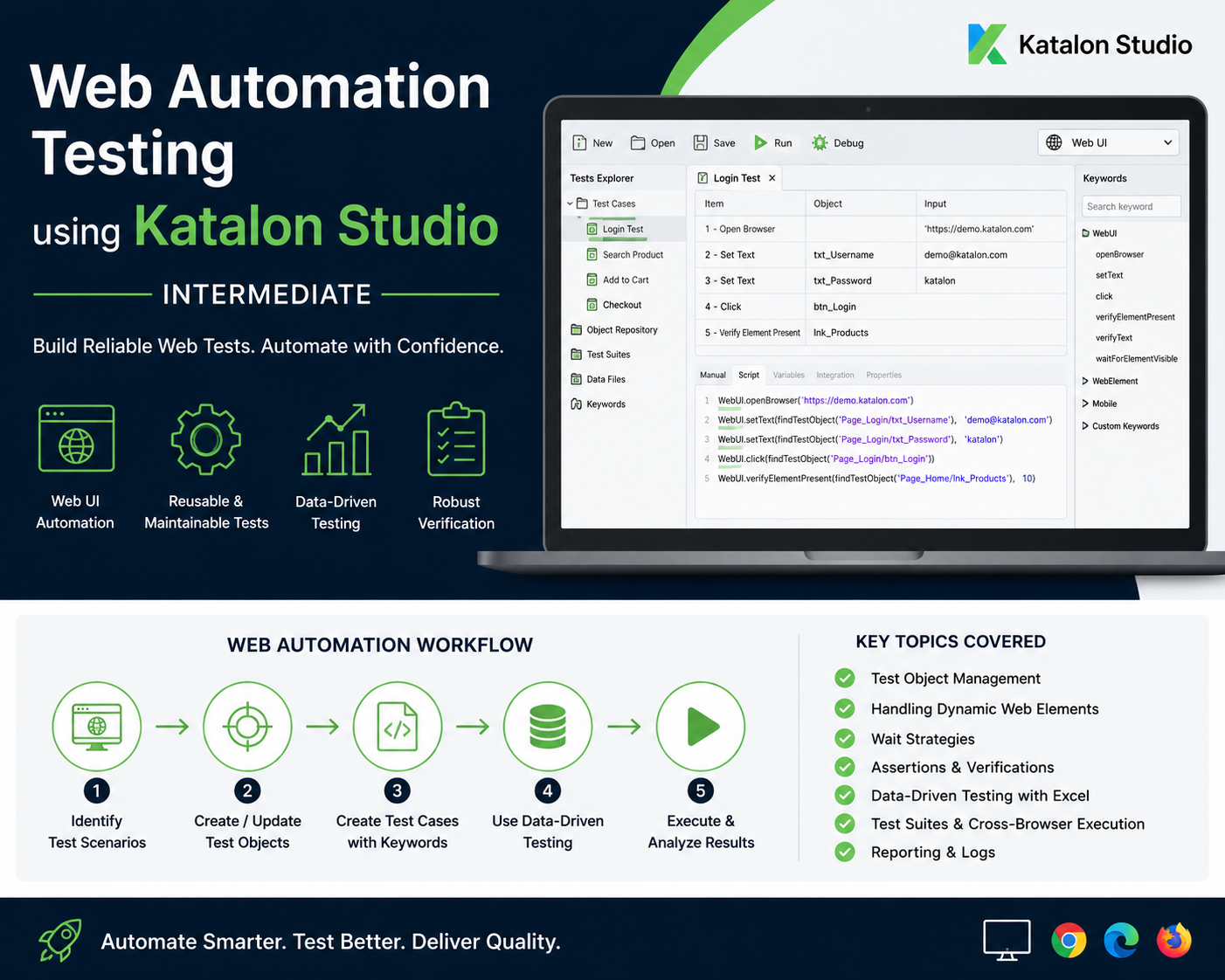Switch to the Integration tab

[835, 375]
